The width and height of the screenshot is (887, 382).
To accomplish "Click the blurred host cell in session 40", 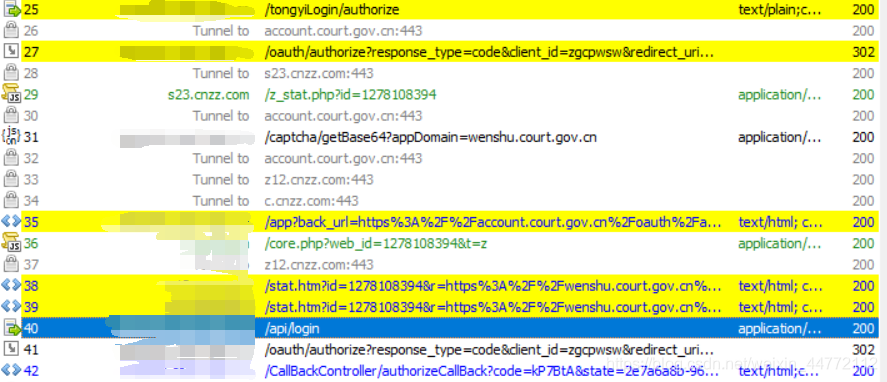I will click(181, 328).
